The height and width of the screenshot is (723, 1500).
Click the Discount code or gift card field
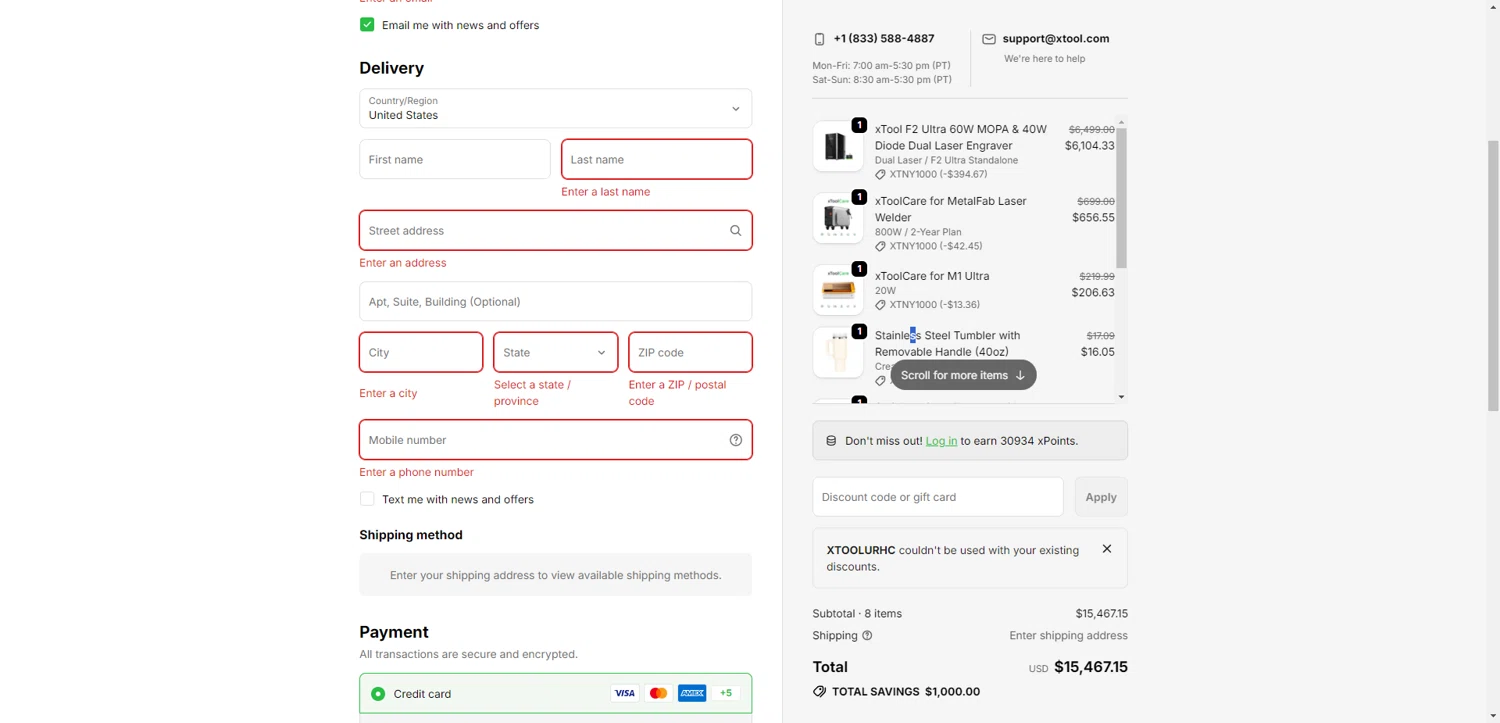pos(937,497)
